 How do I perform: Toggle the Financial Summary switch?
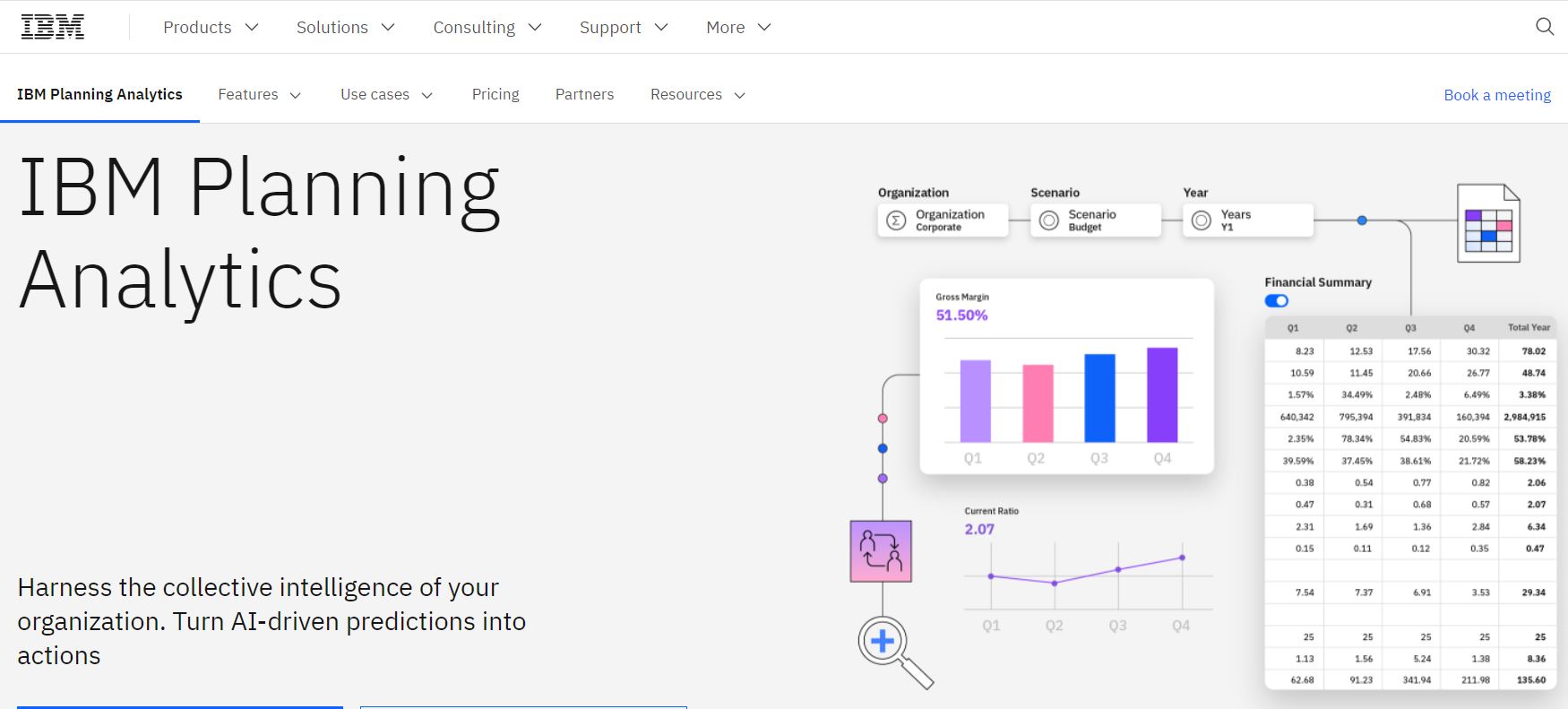[x=1277, y=301]
